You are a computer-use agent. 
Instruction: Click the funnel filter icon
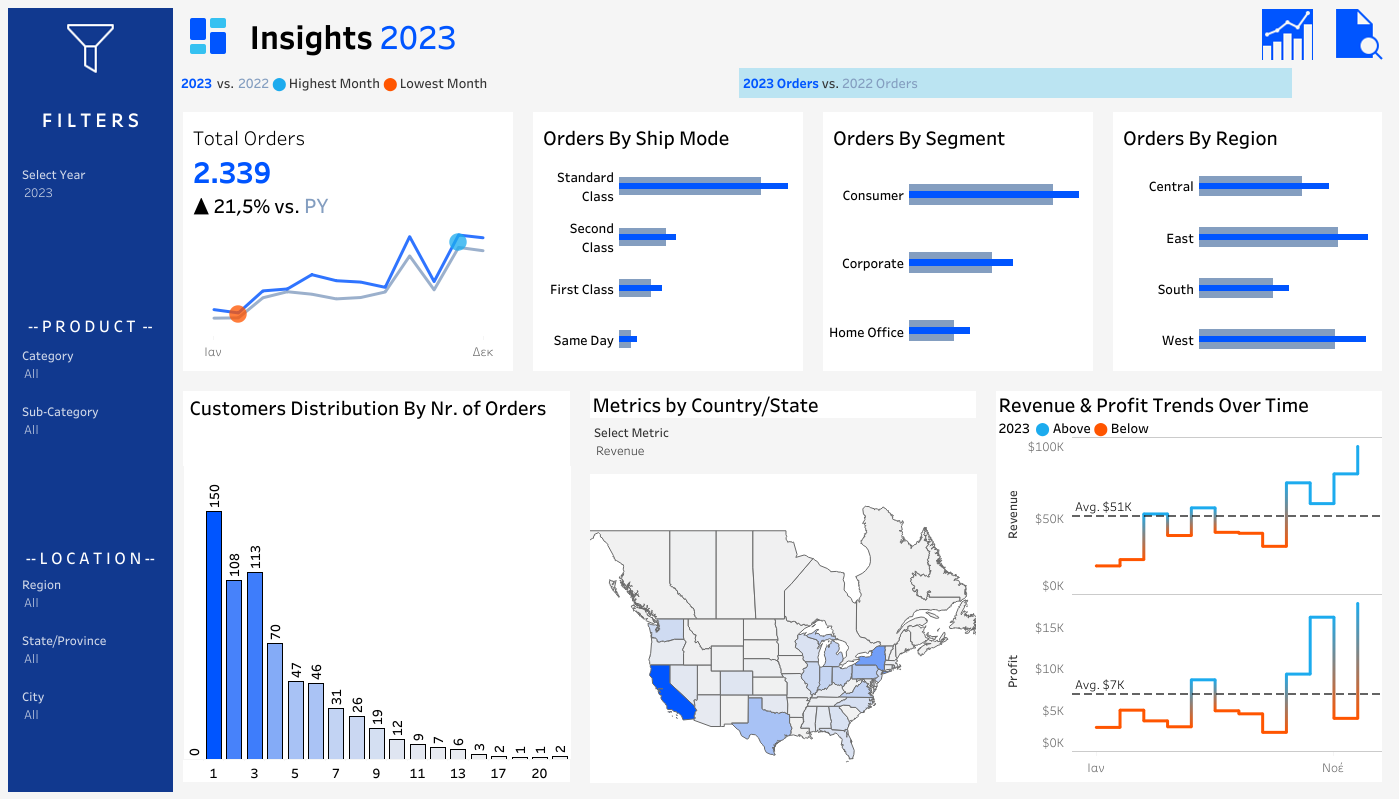click(x=90, y=47)
